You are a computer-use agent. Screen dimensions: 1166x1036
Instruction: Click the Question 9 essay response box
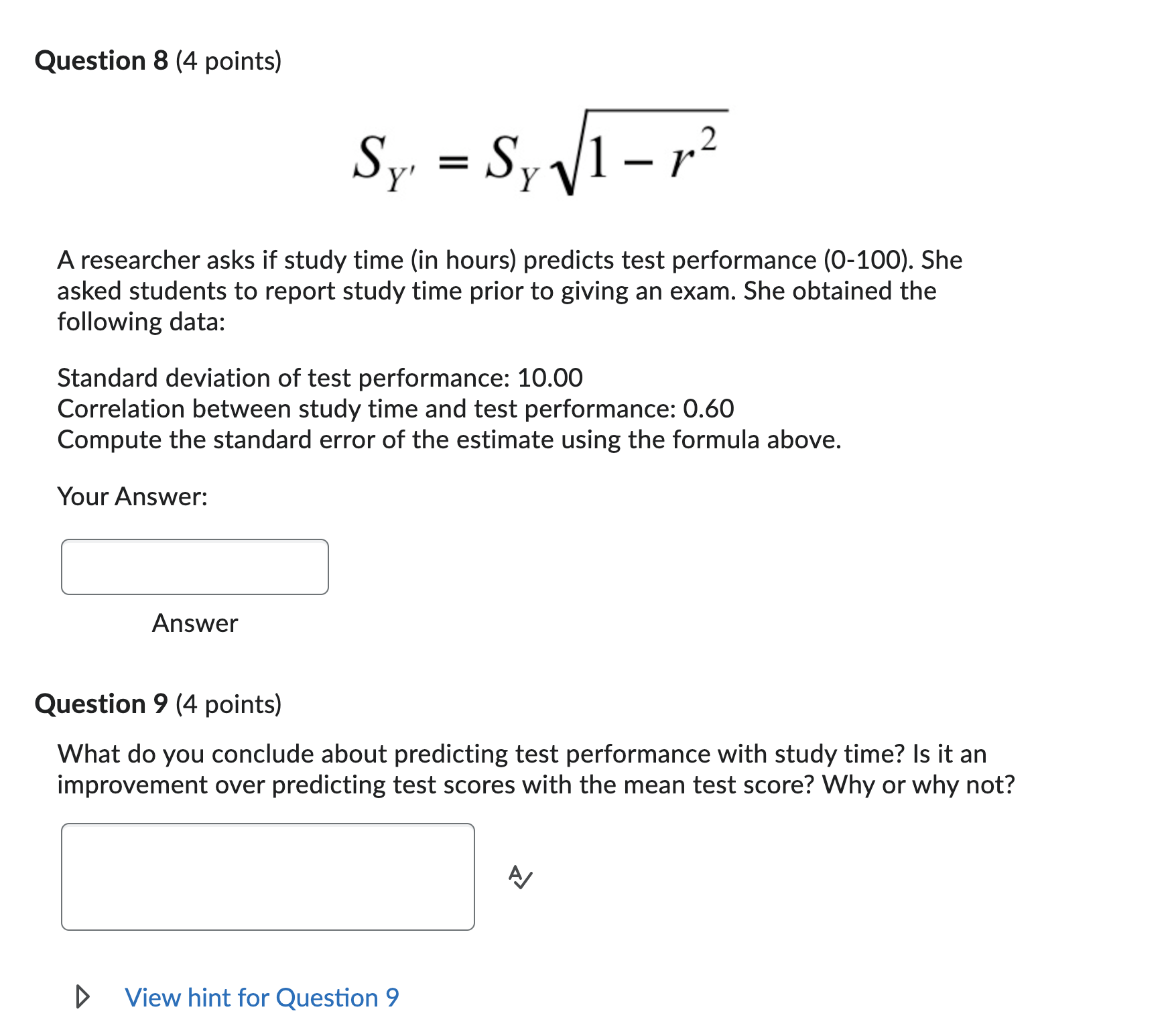[x=268, y=876]
